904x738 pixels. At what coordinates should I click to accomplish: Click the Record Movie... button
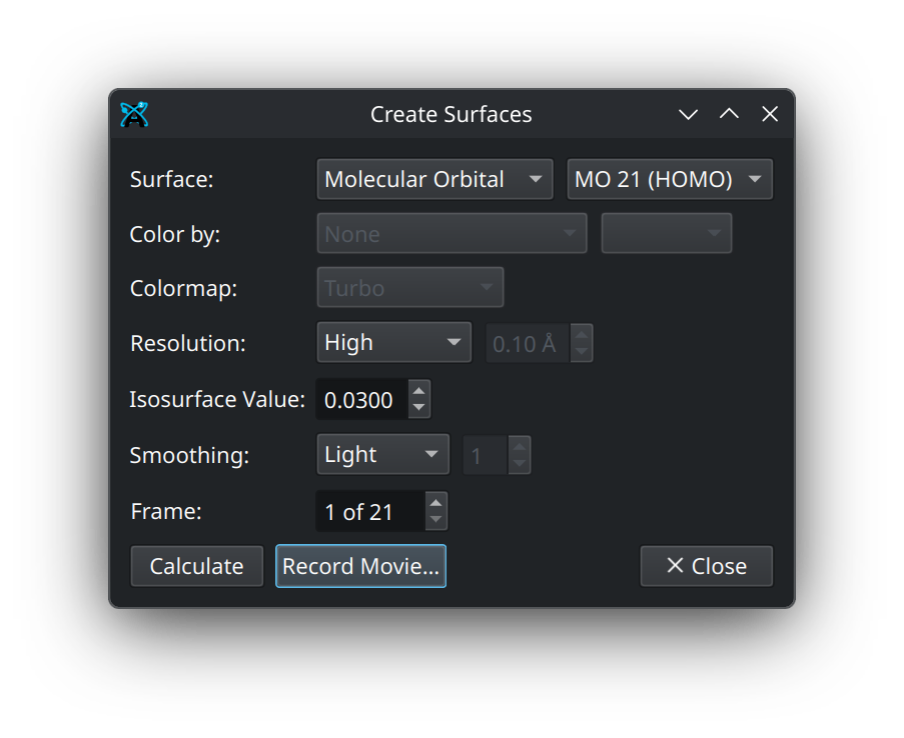[x=360, y=566]
